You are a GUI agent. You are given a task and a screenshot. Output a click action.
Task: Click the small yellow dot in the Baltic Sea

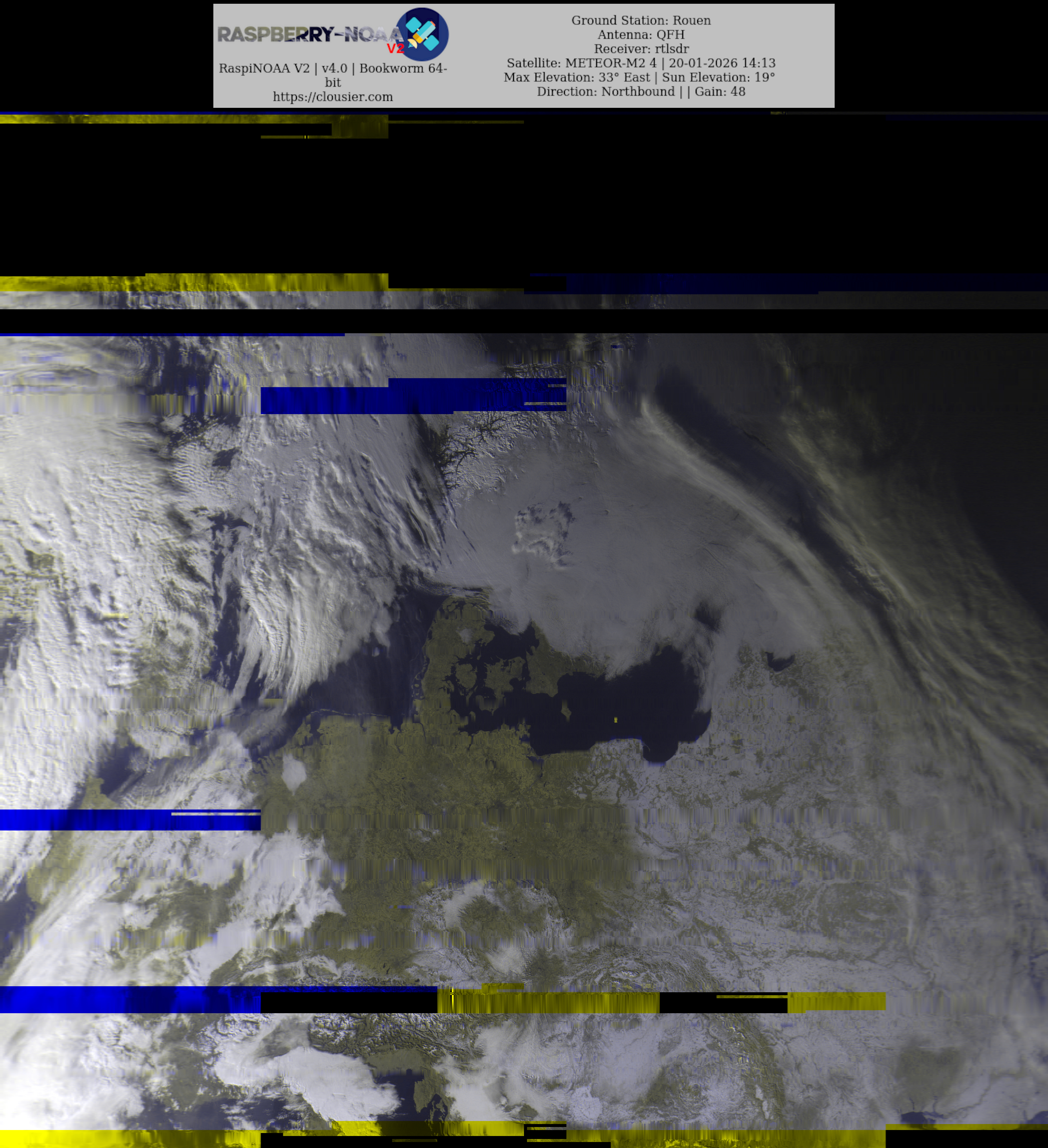pos(616,720)
